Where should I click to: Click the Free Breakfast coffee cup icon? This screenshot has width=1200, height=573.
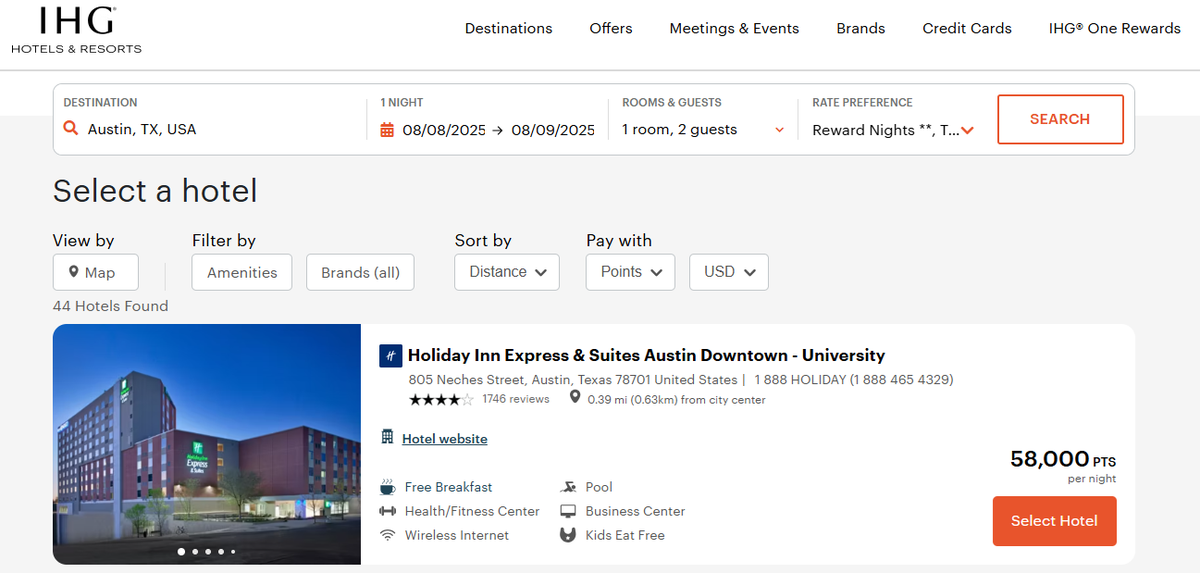[387, 487]
